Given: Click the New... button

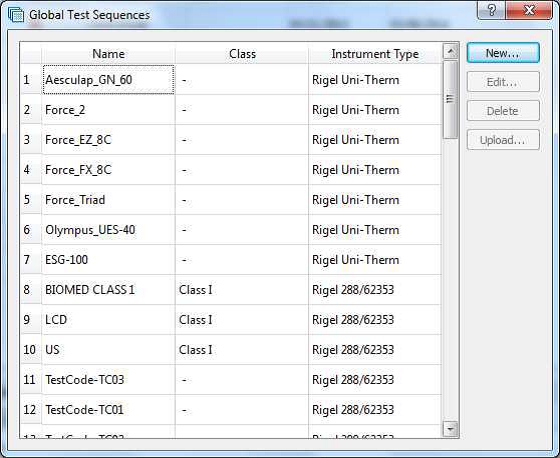Looking at the screenshot, I should [503, 53].
